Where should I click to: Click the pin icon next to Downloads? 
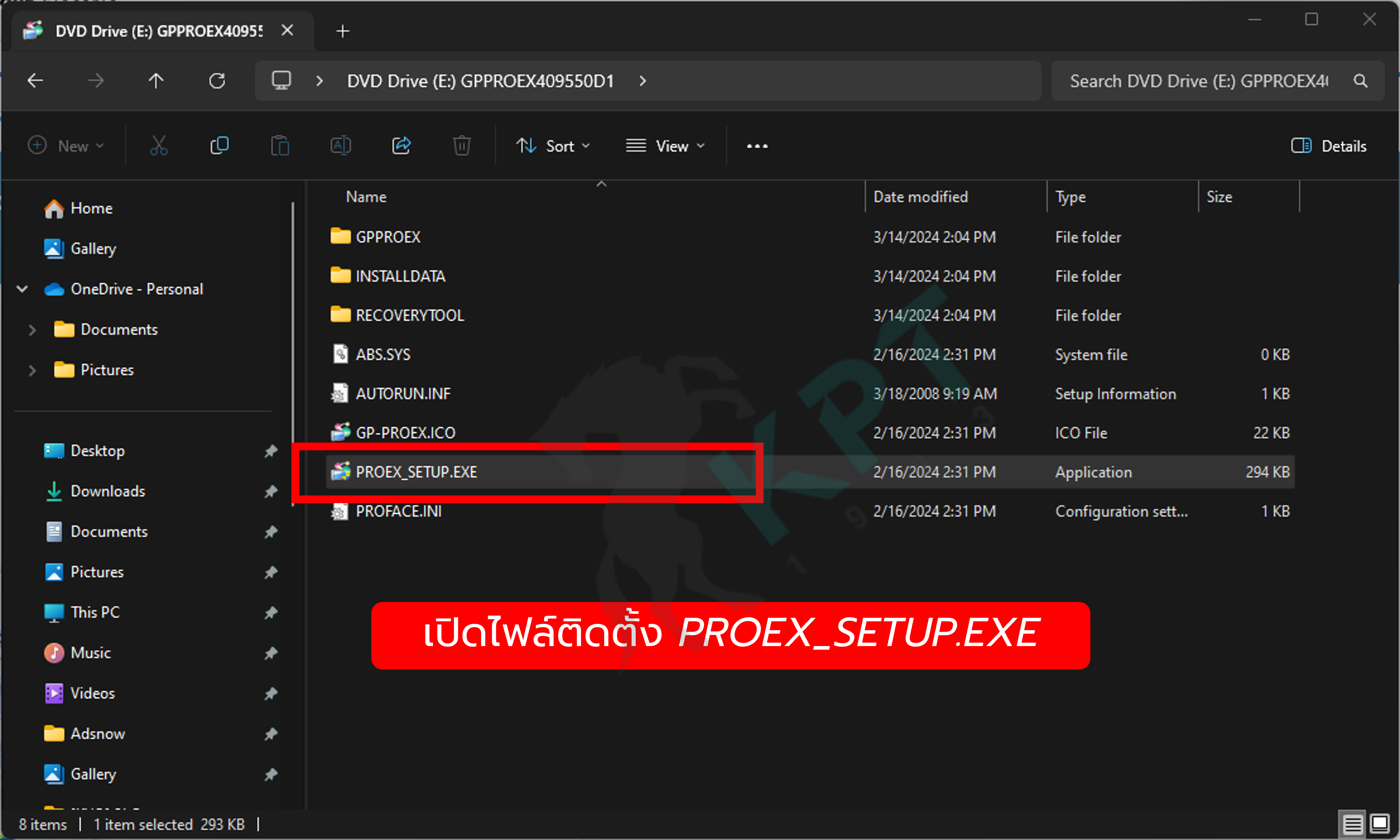click(271, 491)
